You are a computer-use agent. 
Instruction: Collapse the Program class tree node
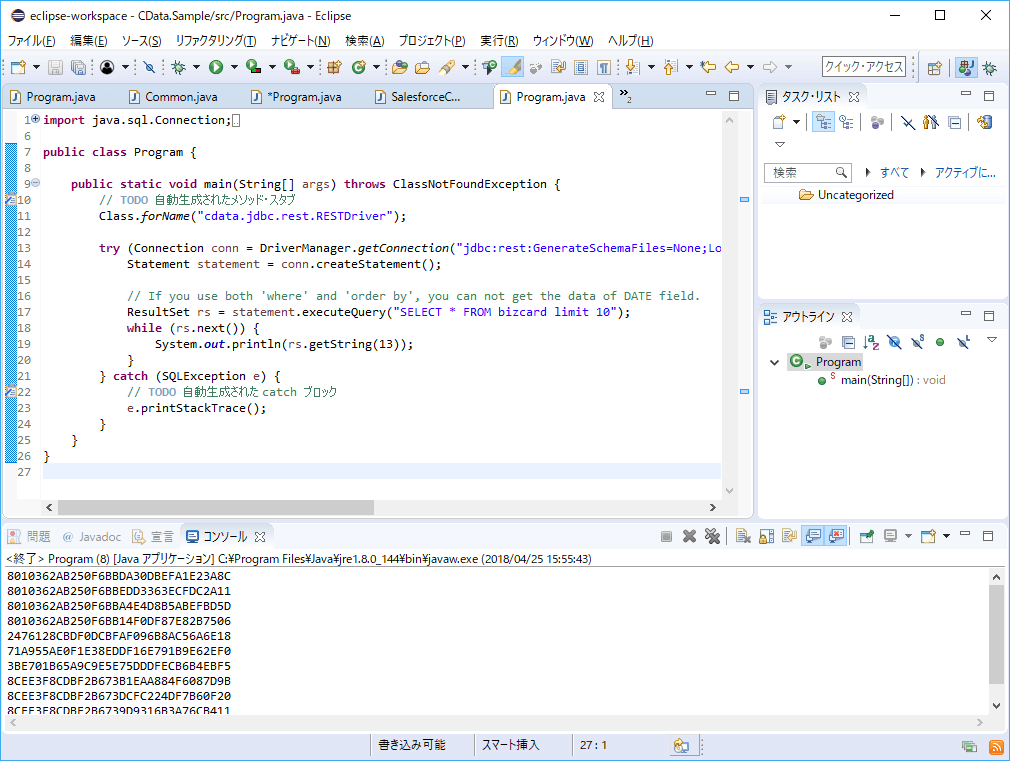point(774,362)
